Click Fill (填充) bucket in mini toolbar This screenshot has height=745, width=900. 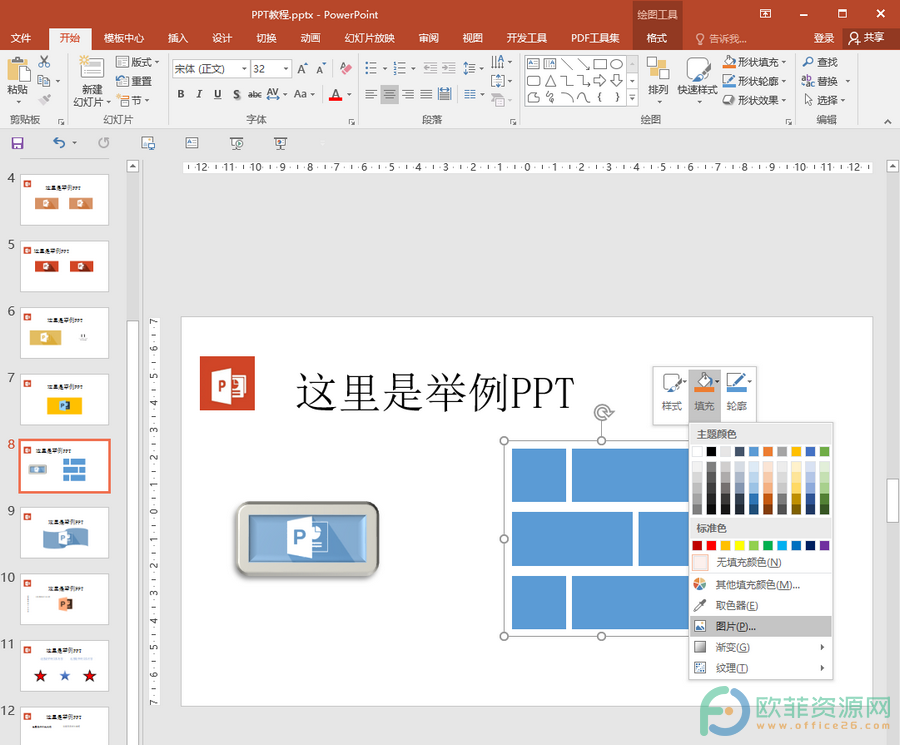704,382
